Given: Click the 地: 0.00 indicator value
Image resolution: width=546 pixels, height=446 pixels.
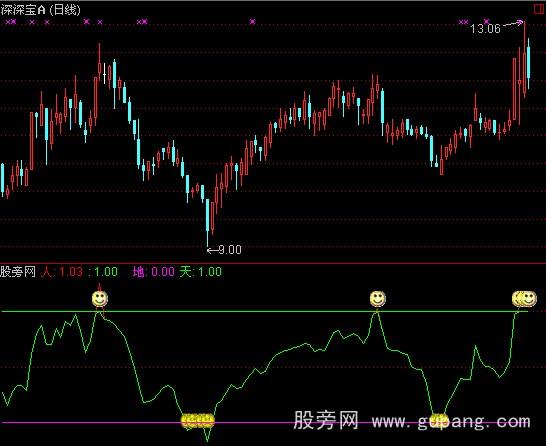Looking at the screenshot, I should pos(154,272).
